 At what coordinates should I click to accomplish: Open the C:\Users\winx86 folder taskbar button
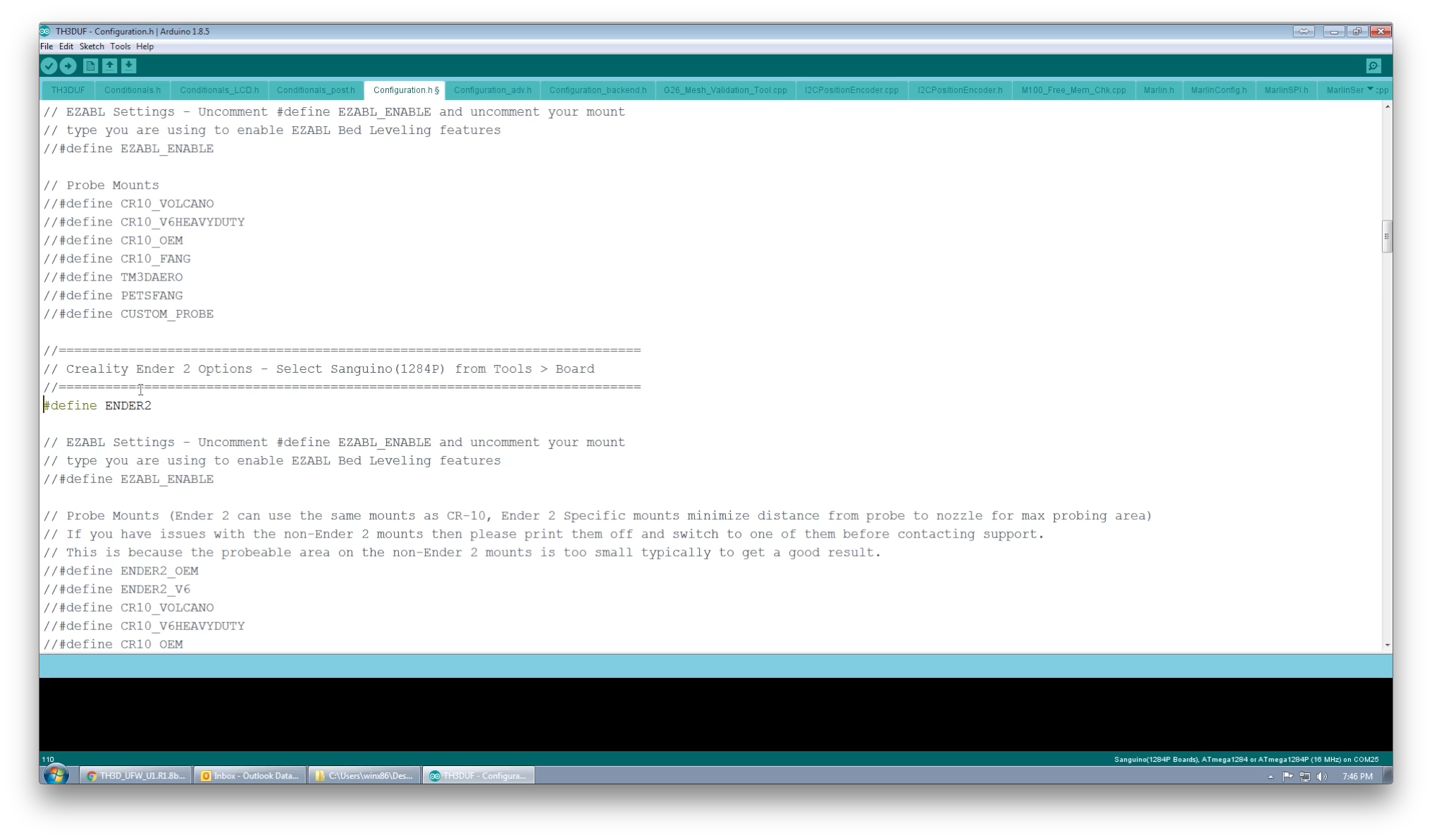tap(364, 774)
